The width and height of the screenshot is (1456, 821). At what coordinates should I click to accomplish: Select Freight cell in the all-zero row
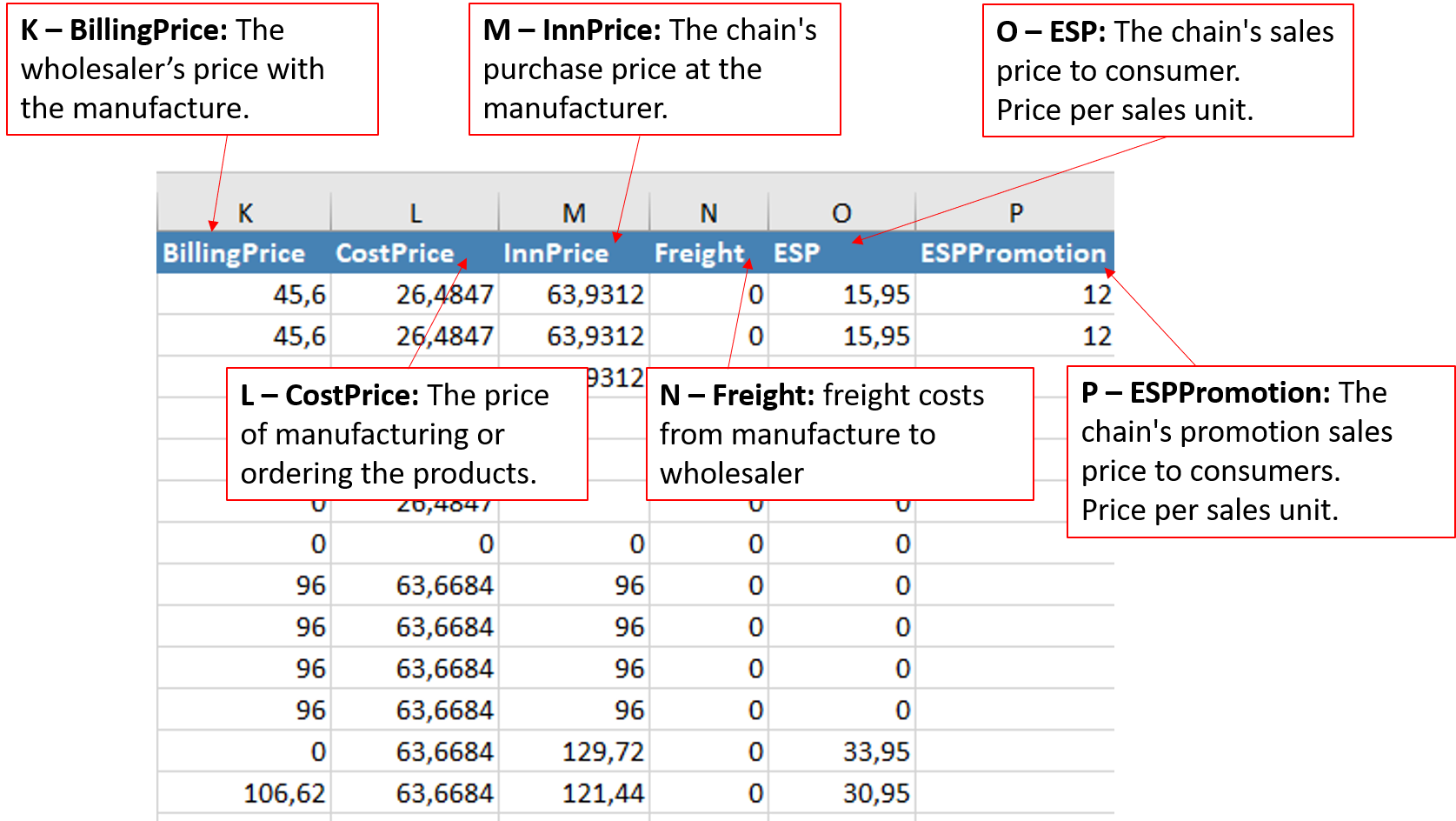(x=708, y=544)
